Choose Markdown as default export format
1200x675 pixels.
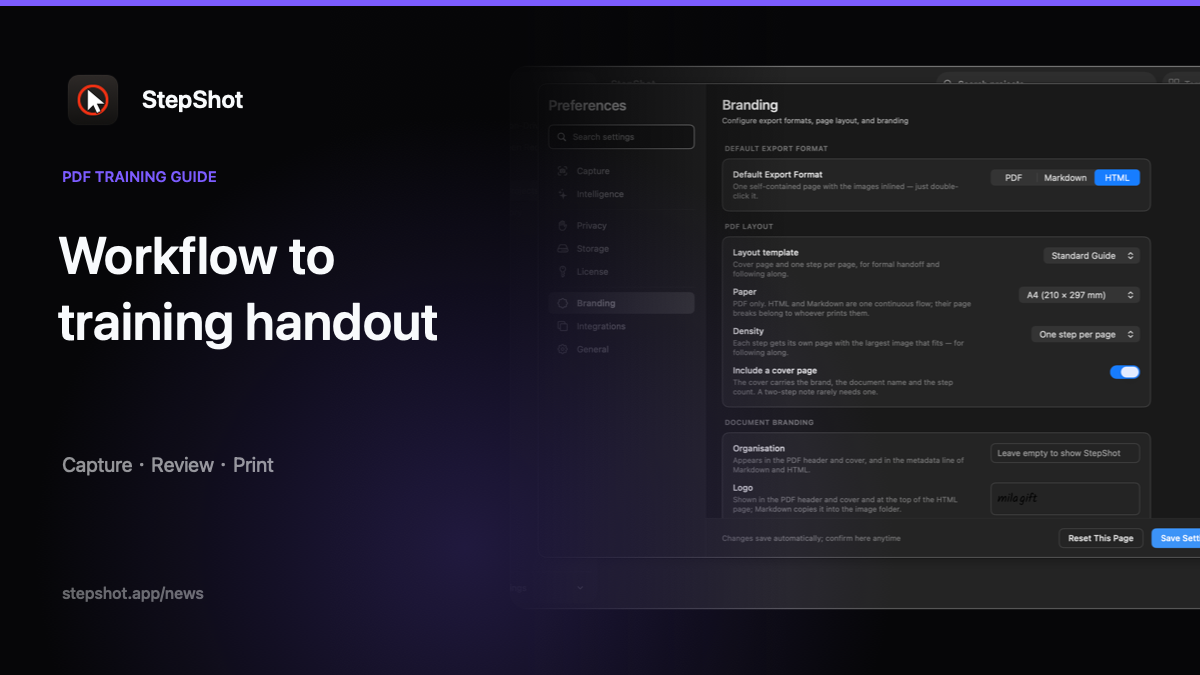pyautogui.click(x=1065, y=178)
